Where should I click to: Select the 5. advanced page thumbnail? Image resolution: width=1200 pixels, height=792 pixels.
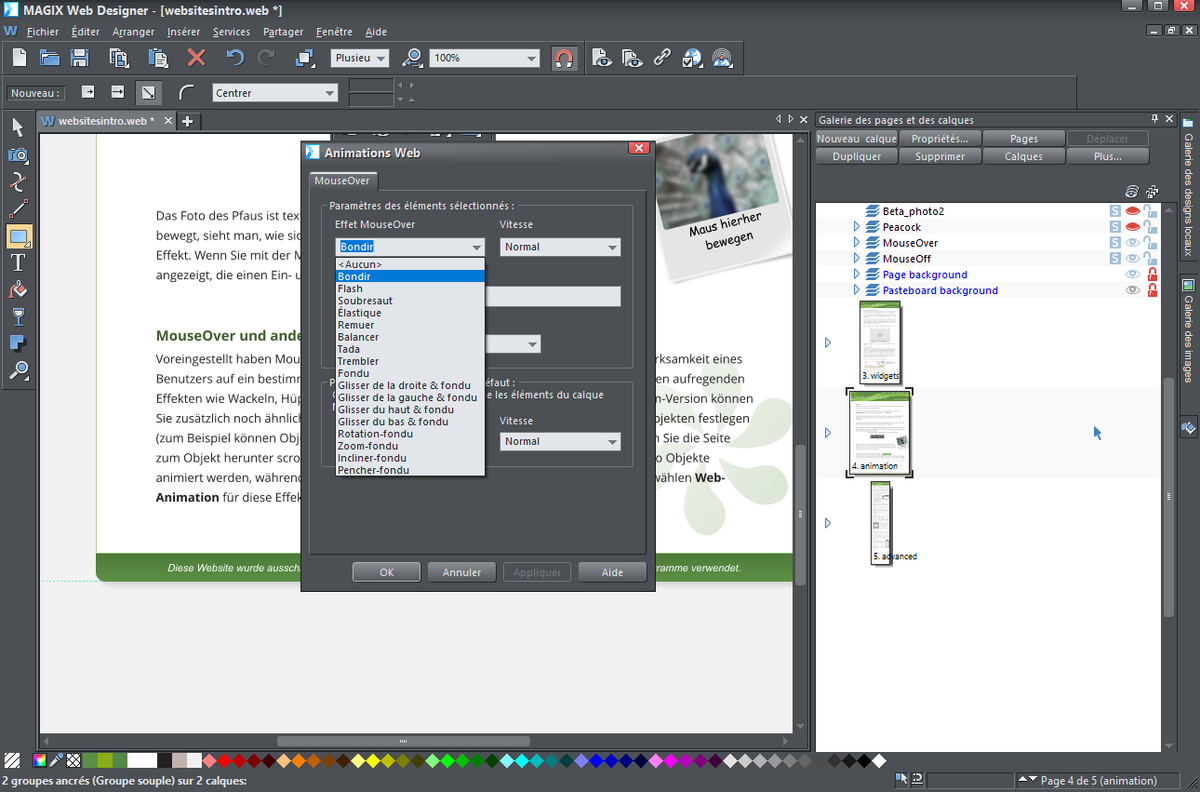point(880,522)
